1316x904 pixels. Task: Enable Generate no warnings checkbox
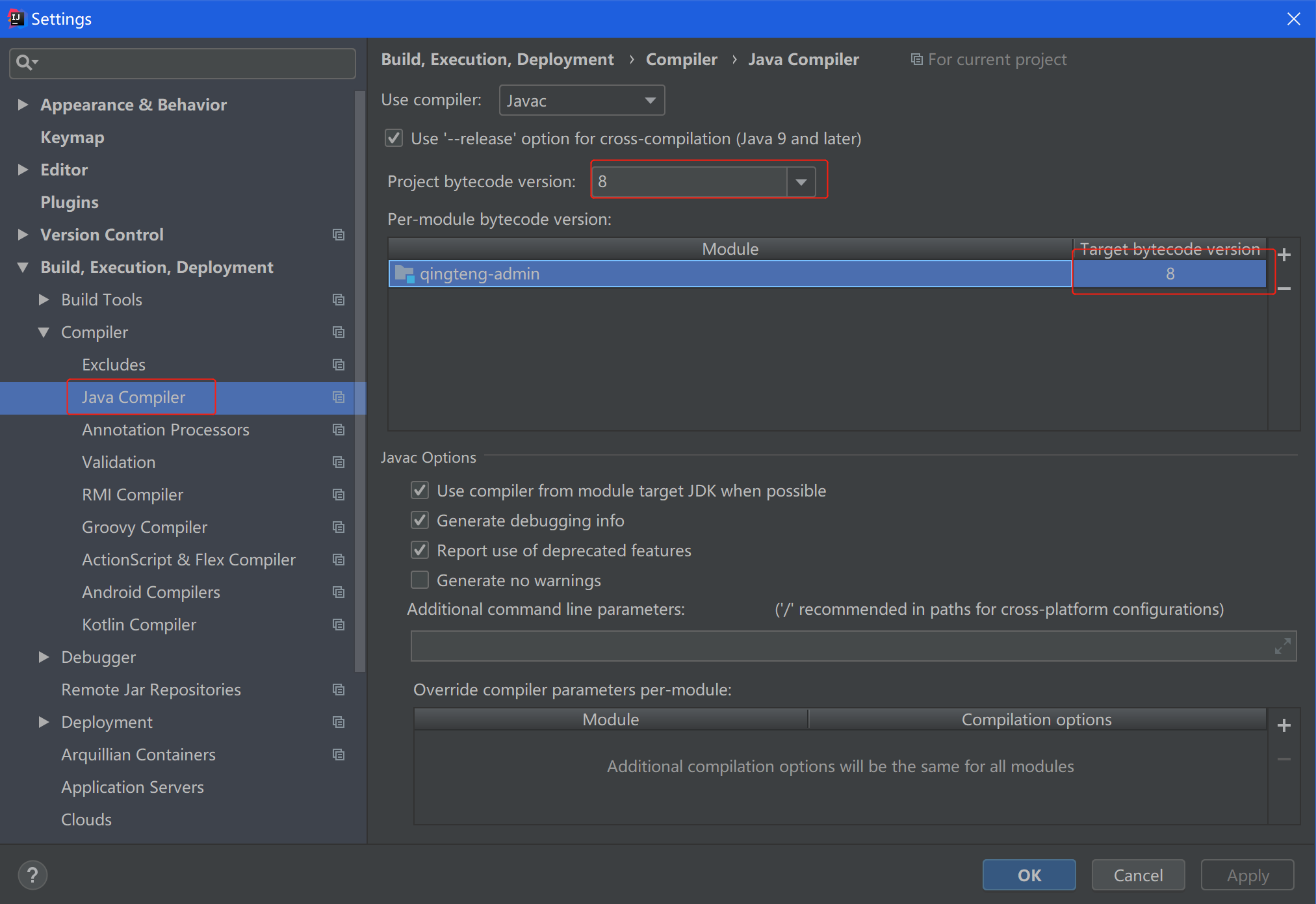tap(420, 580)
